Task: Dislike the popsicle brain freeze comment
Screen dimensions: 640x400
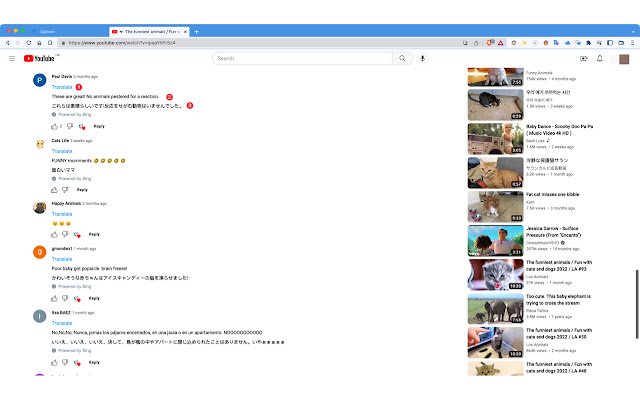Action: pyautogui.click(x=65, y=298)
